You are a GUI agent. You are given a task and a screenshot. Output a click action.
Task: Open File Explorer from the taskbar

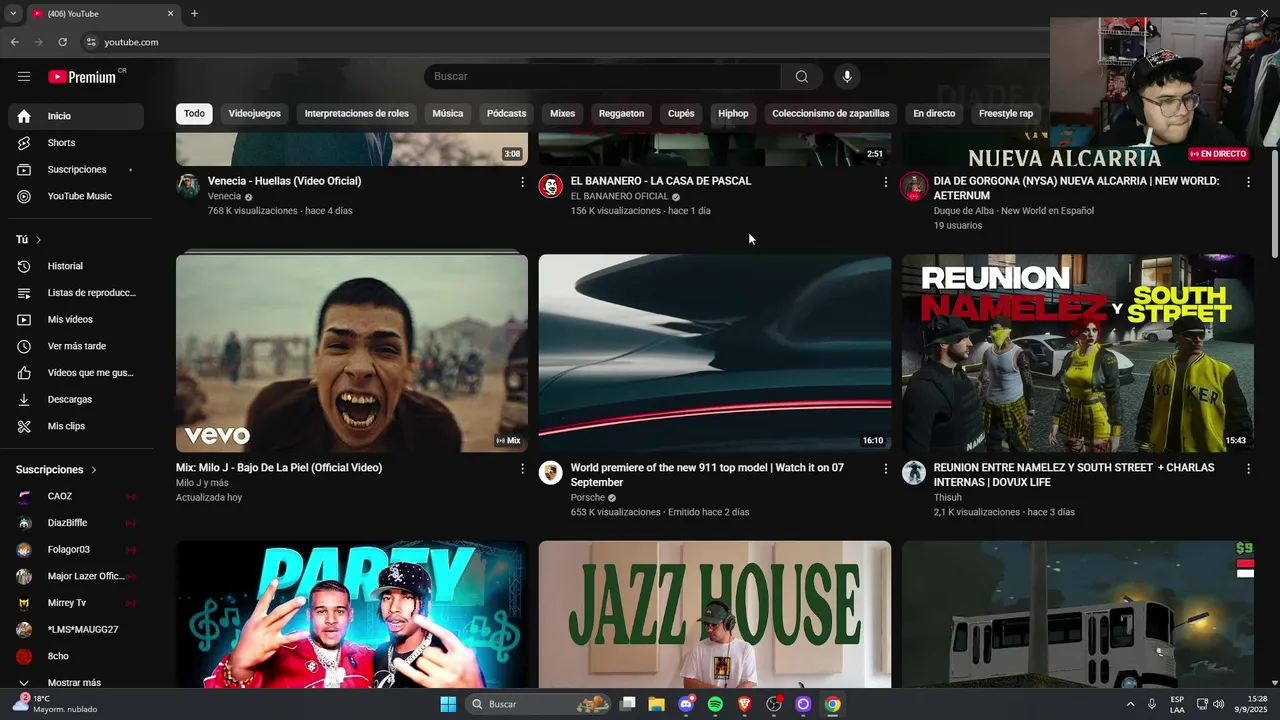point(656,704)
